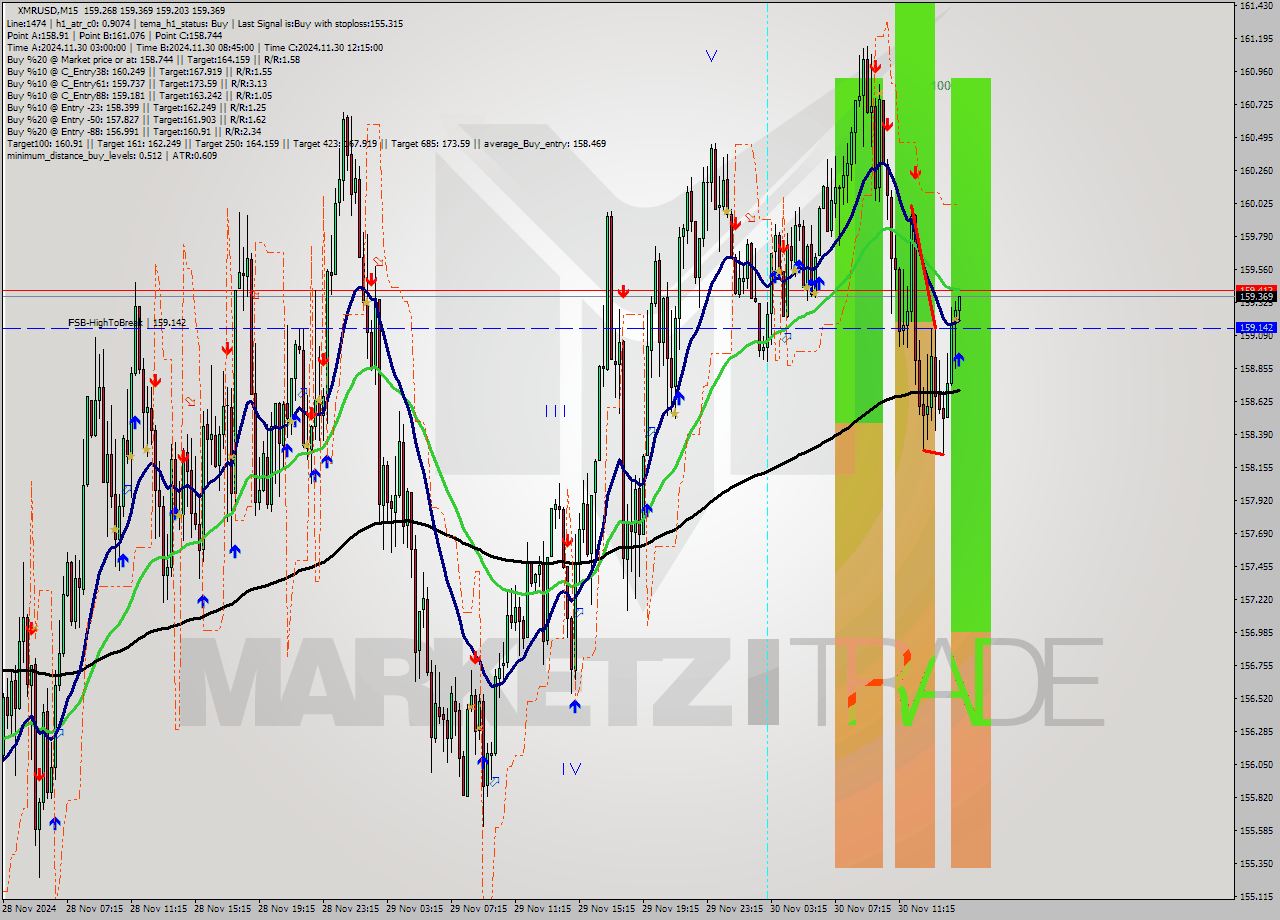Viewport: 1280px width, 920px height.
Task: Click the '29 Nov 11:15' time axis label
Action: (x=543, y=910)
